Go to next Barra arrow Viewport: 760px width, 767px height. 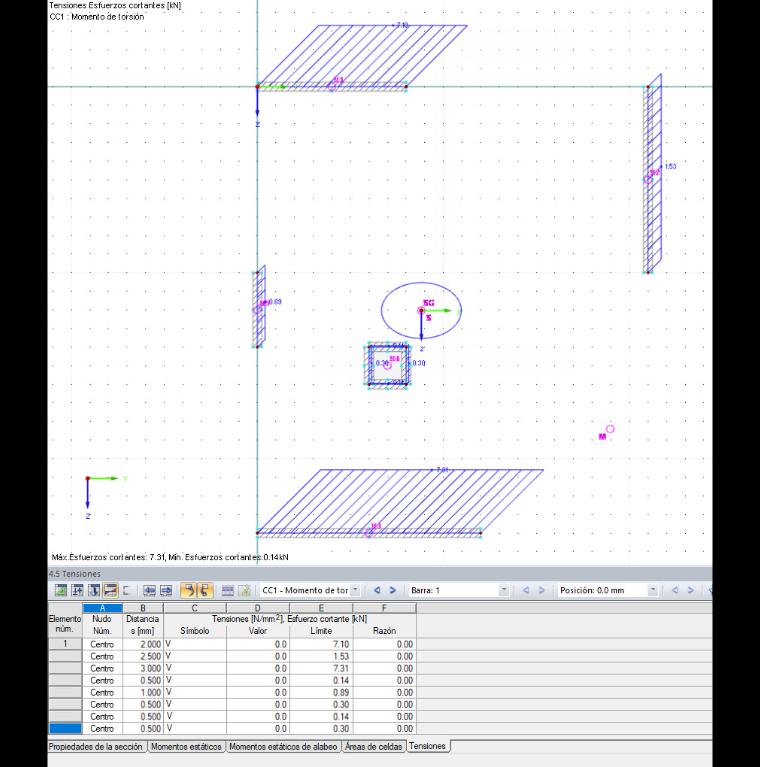(x=541, y=590)
